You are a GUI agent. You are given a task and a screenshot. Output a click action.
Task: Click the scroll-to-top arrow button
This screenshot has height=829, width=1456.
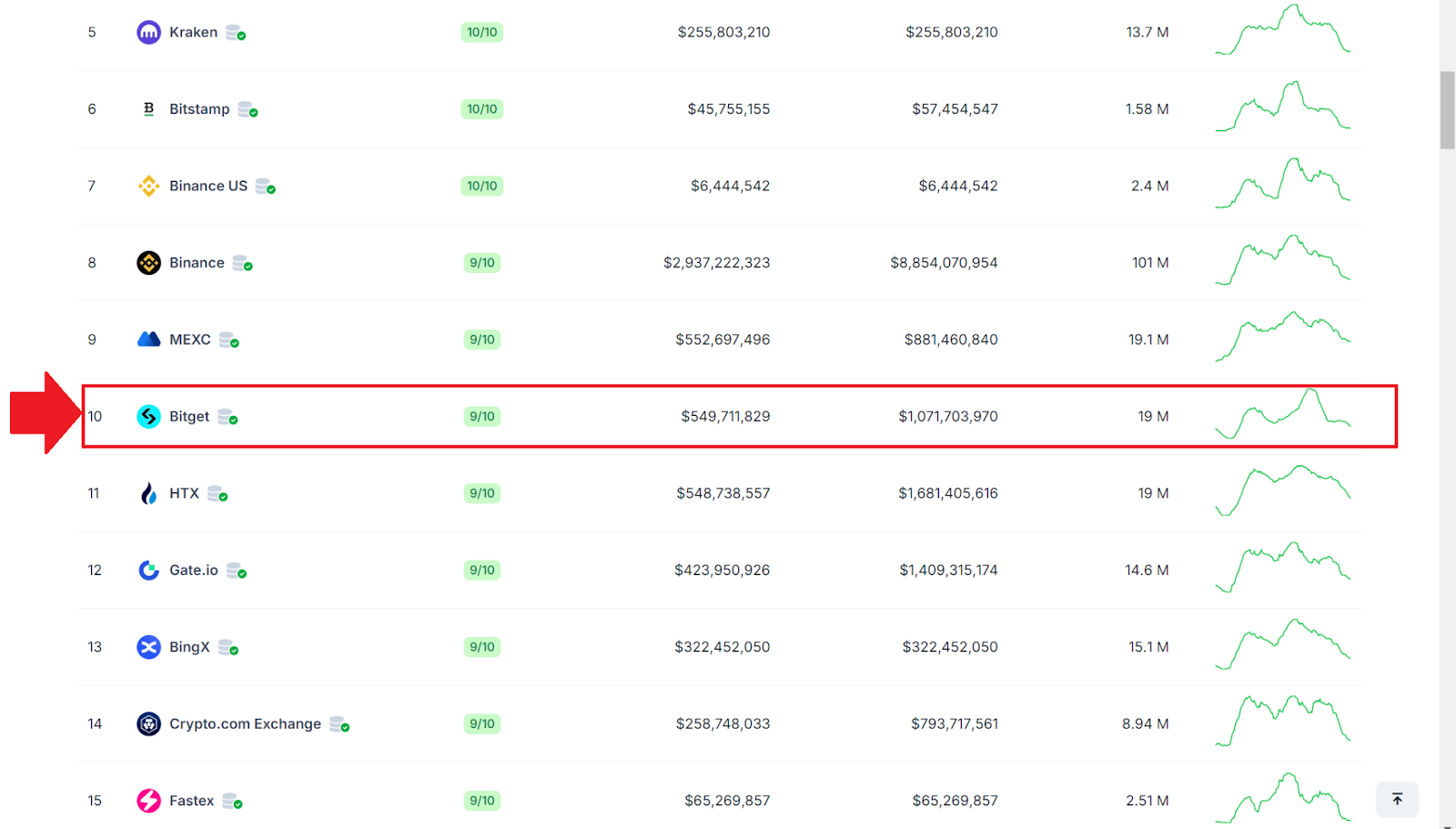point(1397,799)
